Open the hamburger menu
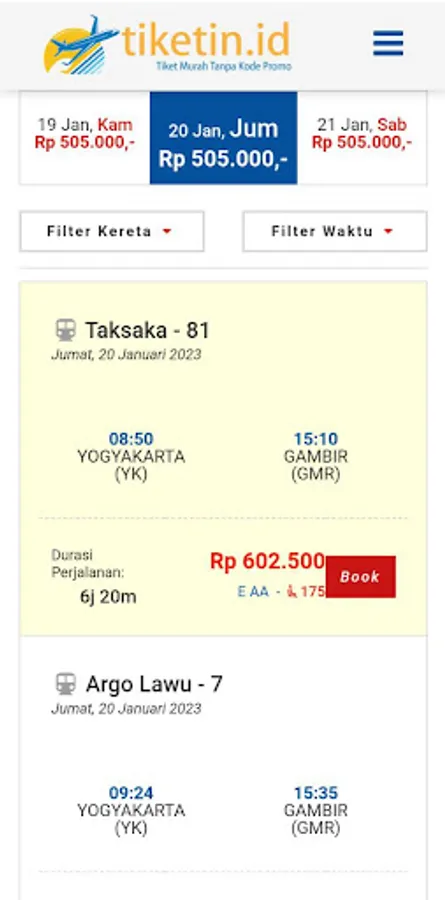 click(388, 43)
